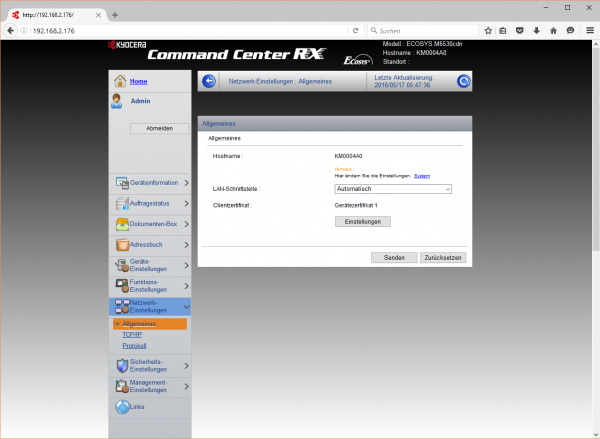
Task: Click the blue back arrow icon
Action: tap(209, 81)
